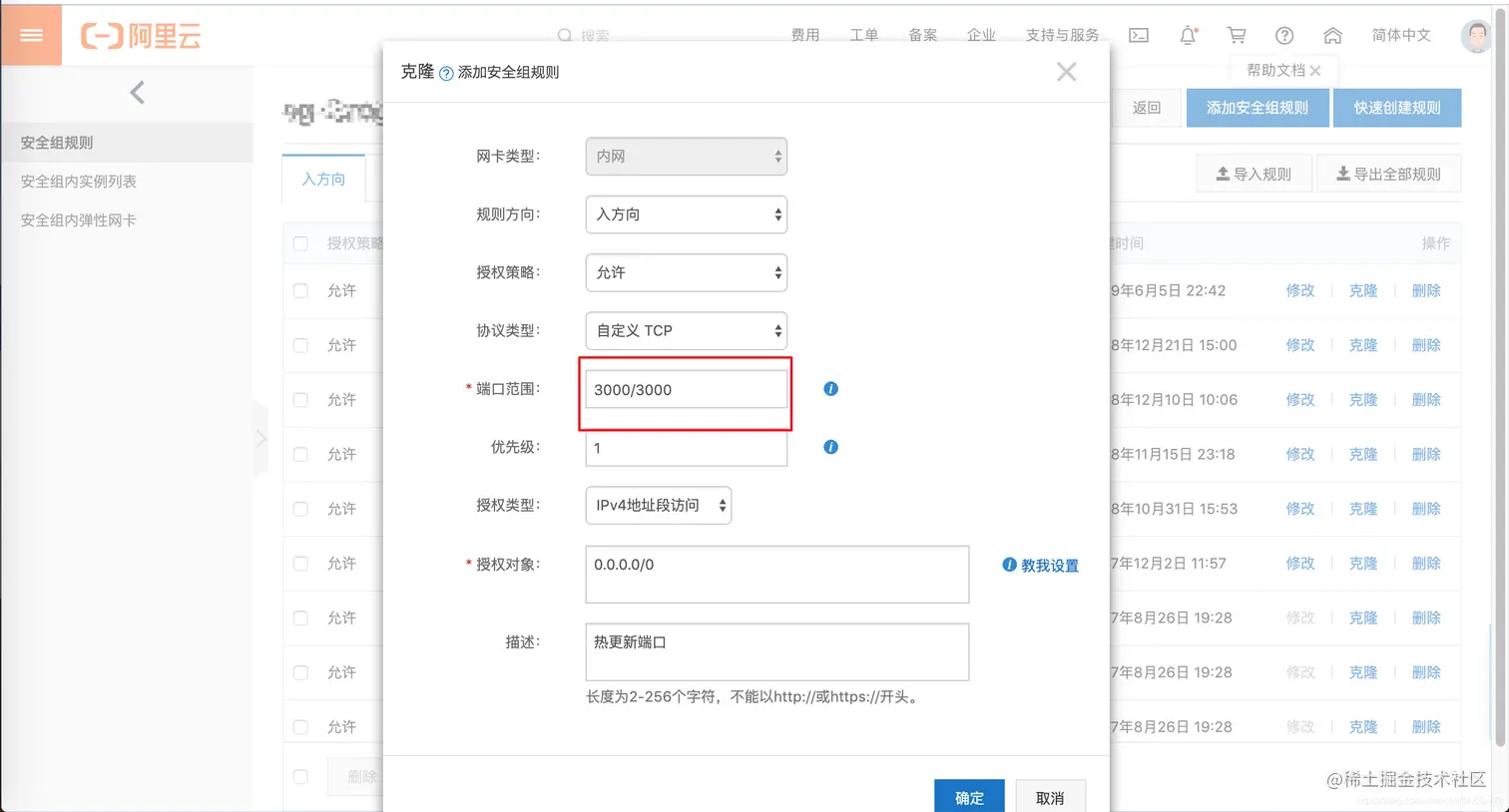Toggle the select-all checkbox in table header
This screenshot has width=1509, height=812.
(x=300, y=243)
